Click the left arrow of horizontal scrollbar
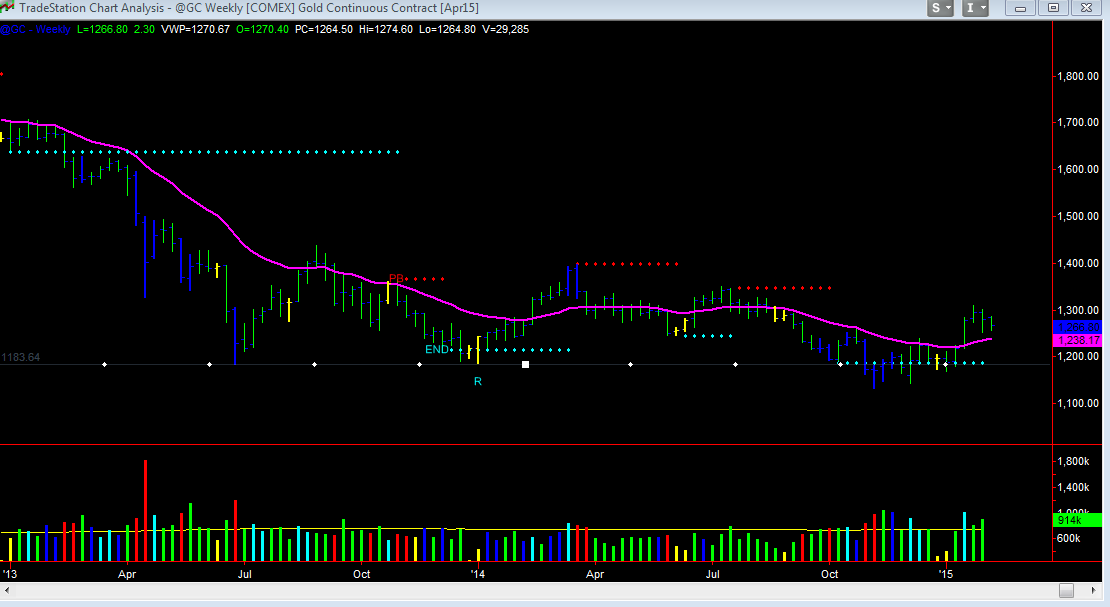Image resolution: width=1110 pixels, height=607 pixels. coord(7,590)
